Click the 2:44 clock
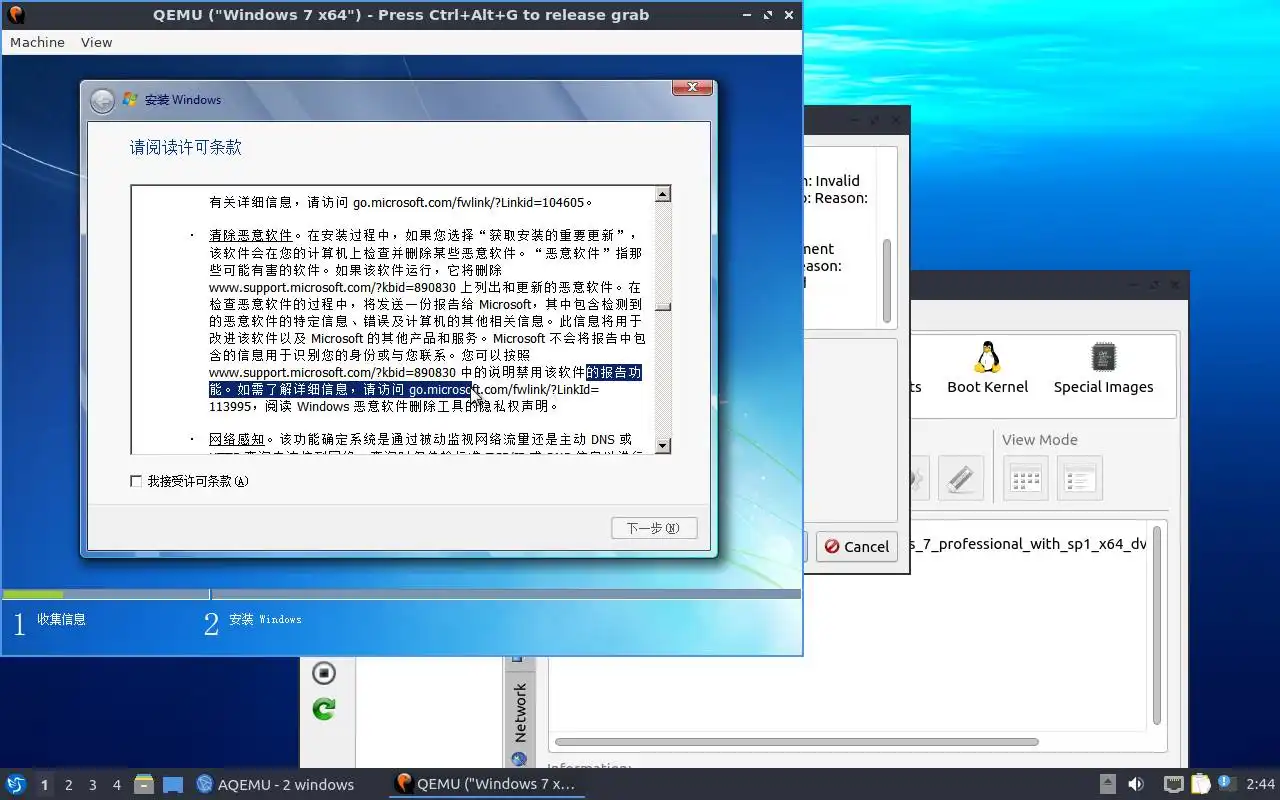Viewport: 1280px width, 800px height. click(1260, 784)
